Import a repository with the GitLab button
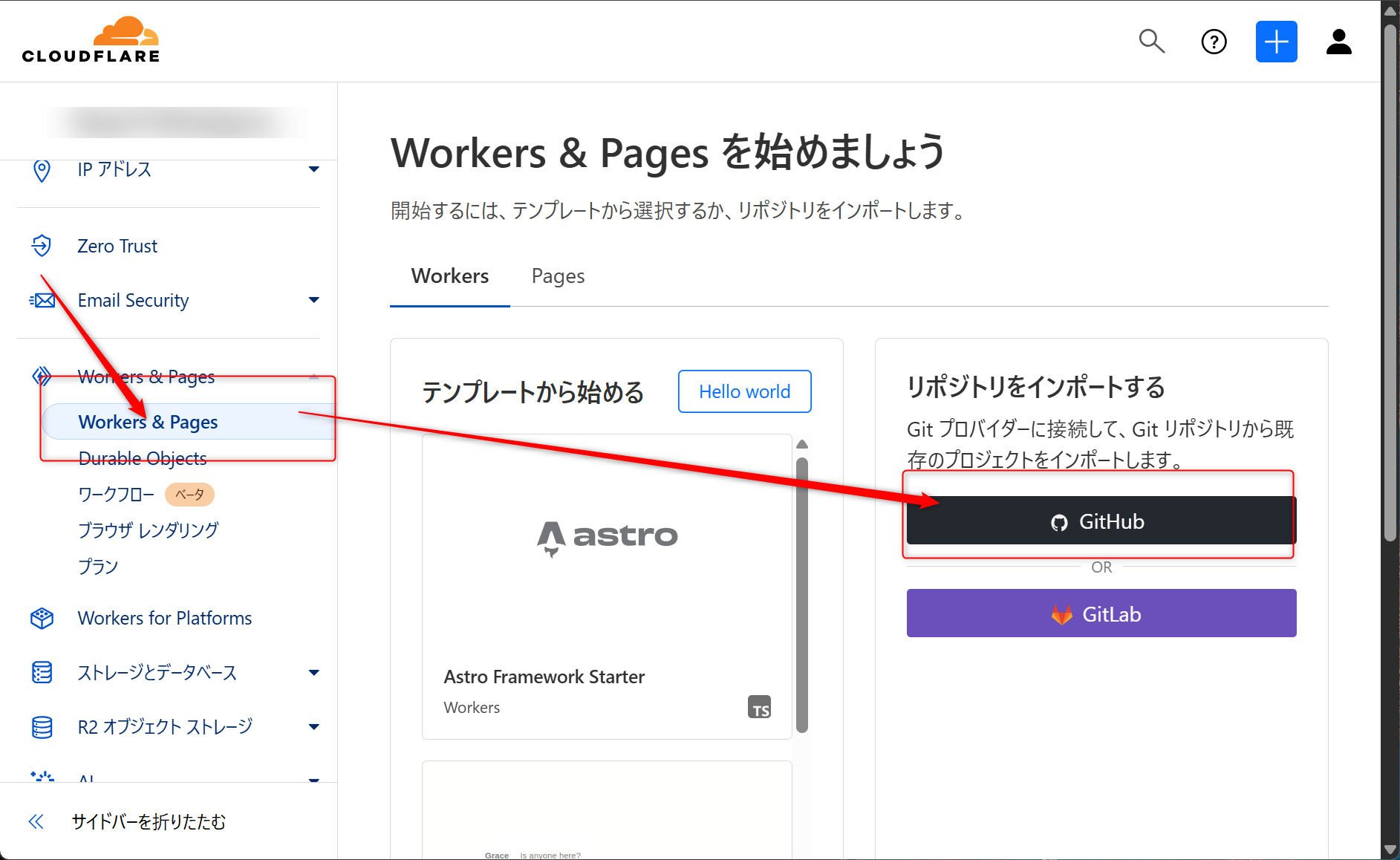Viewport: 1400px width, 860px height. tap(1101, 613)
